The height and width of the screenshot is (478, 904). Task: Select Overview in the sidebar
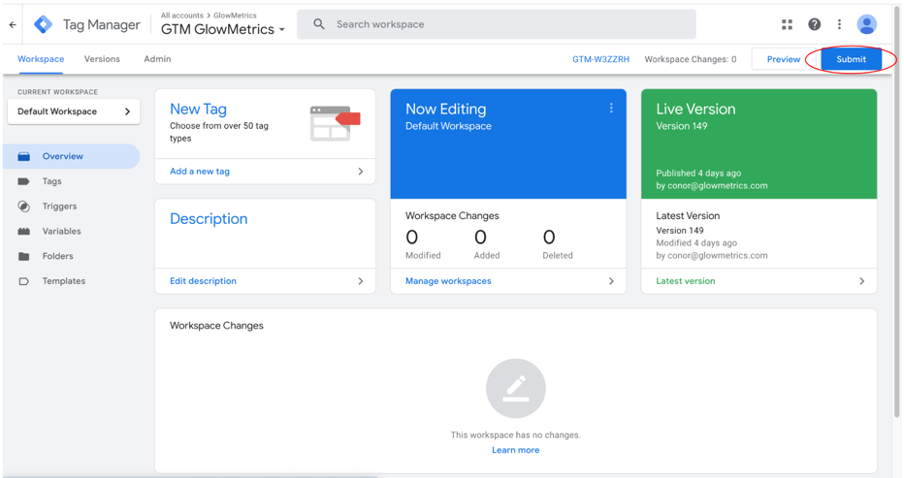pos(71,156)
